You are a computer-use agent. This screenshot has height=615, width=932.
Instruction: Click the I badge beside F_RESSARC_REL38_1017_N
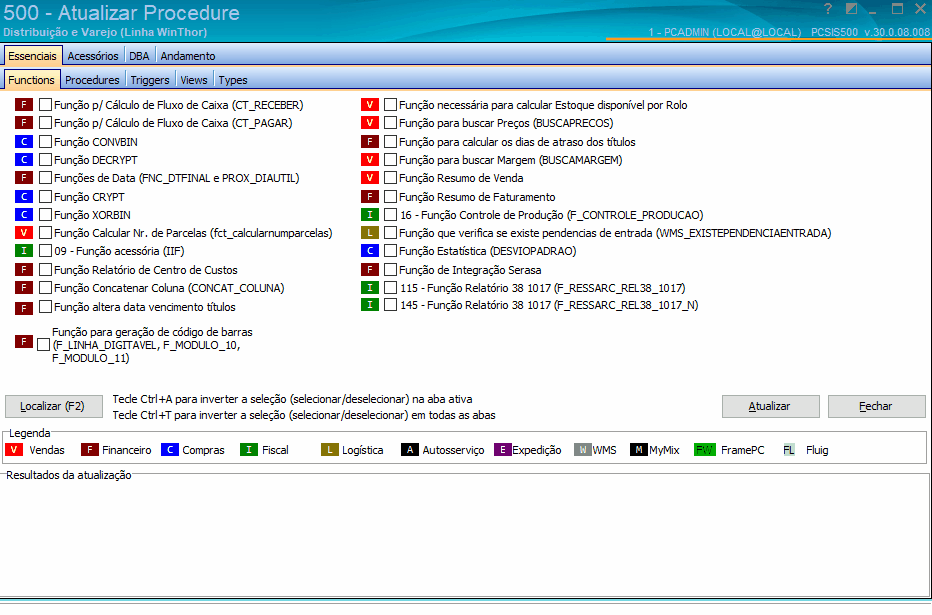(370, 305)
